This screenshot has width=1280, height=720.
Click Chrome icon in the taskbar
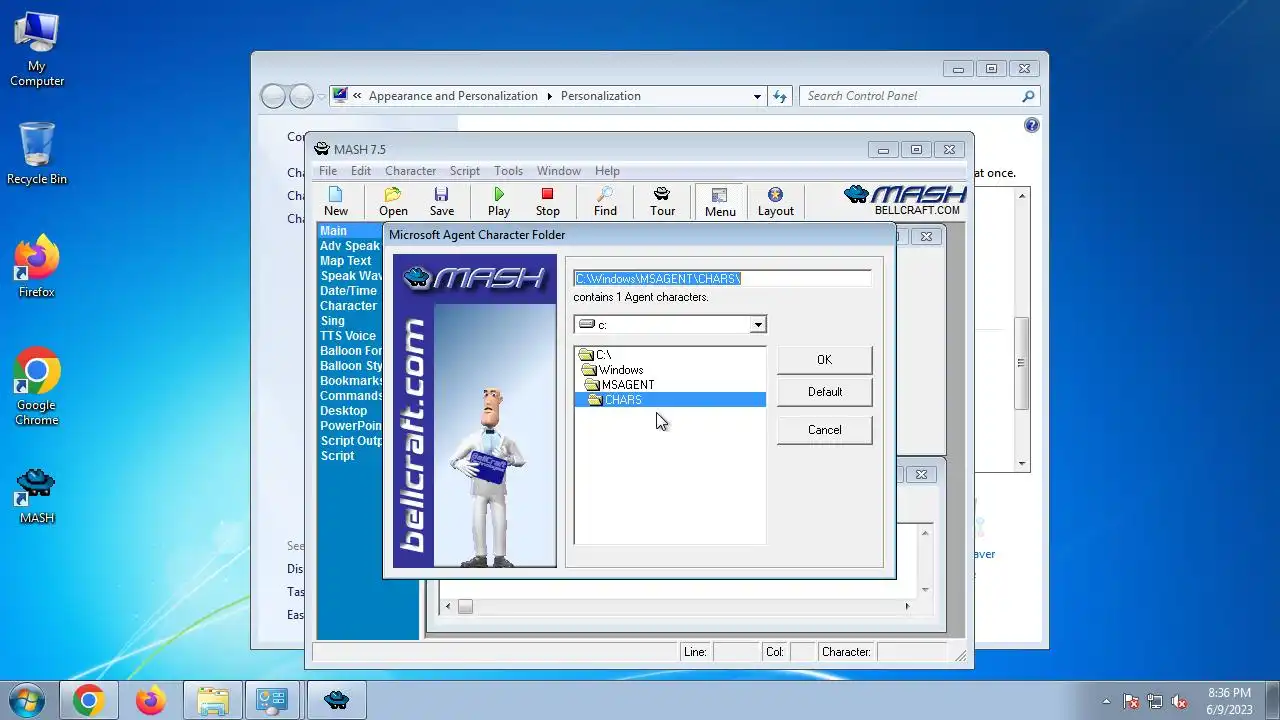click(88, 700)
